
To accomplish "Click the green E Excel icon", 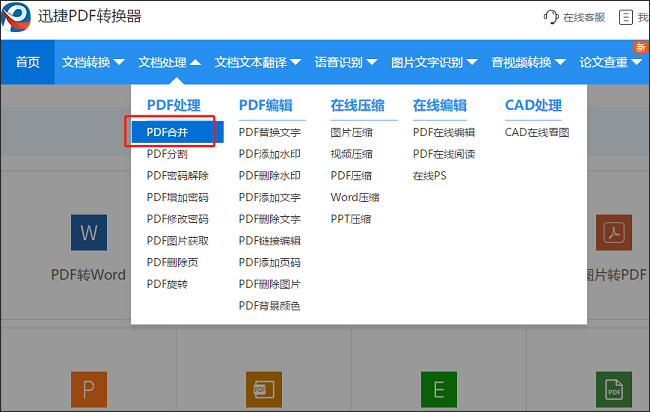I will tap(439, 390).
